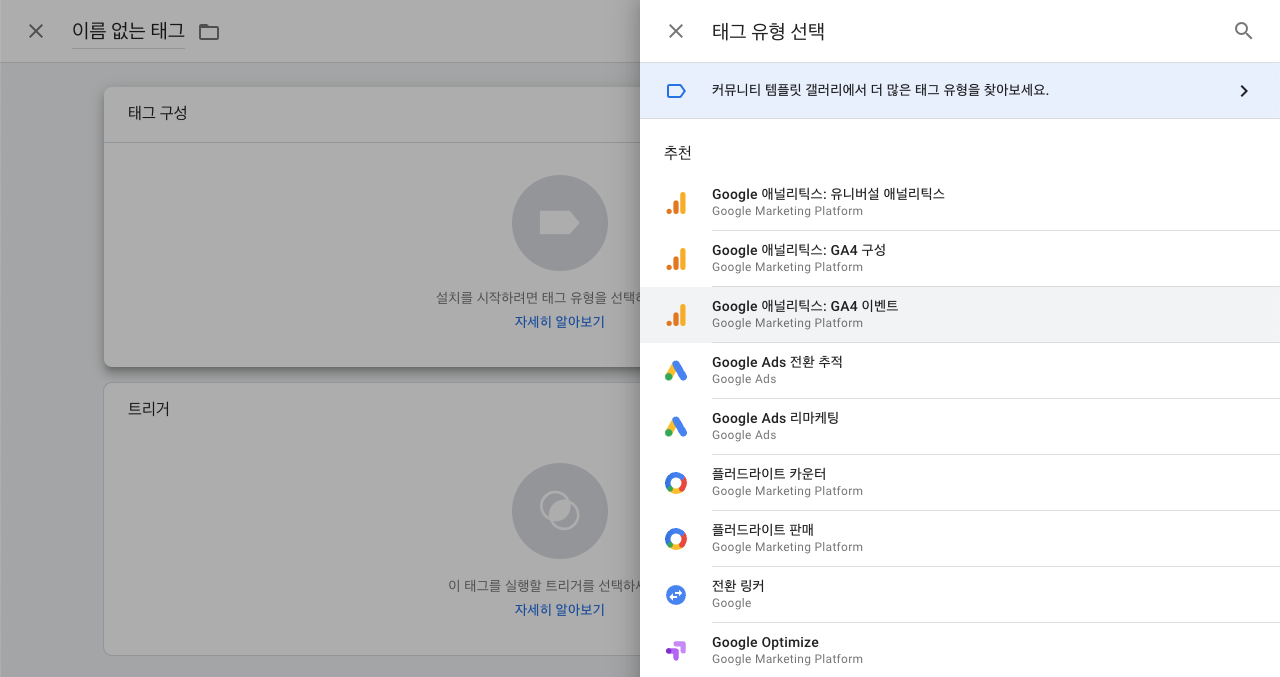Choose 플러드라이트 카운터 tag type
The width and height of the screenshot is (1280, 677).
coord(960,483)
